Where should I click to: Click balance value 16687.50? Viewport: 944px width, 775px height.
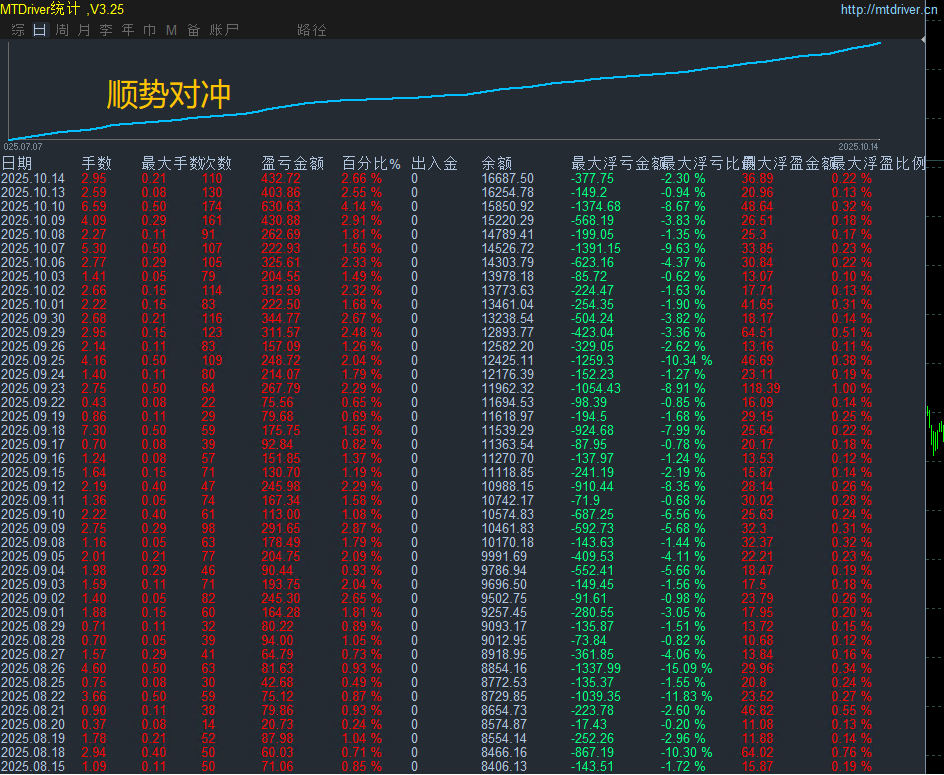coord(508,179)
